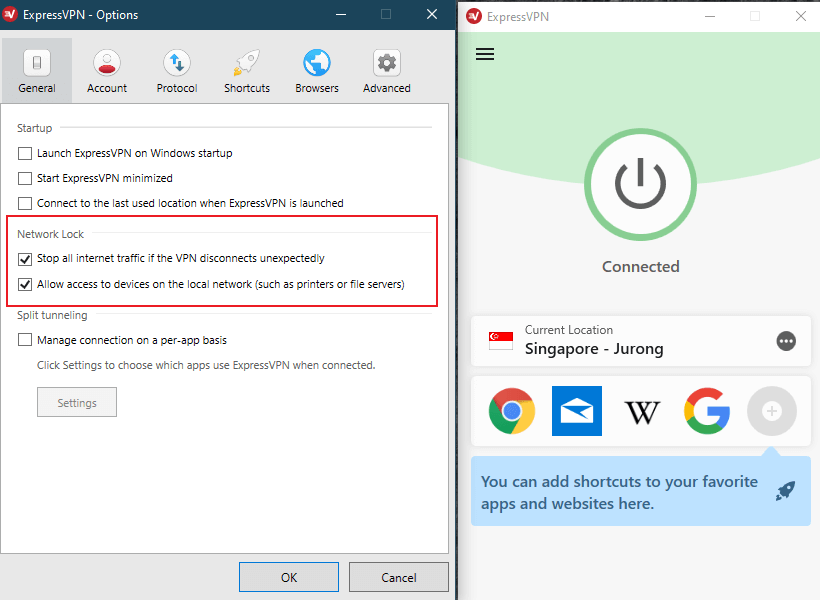Click the power button to disconnect VPN
This screenshot has height=600, width=820.
tap(640, 184)
